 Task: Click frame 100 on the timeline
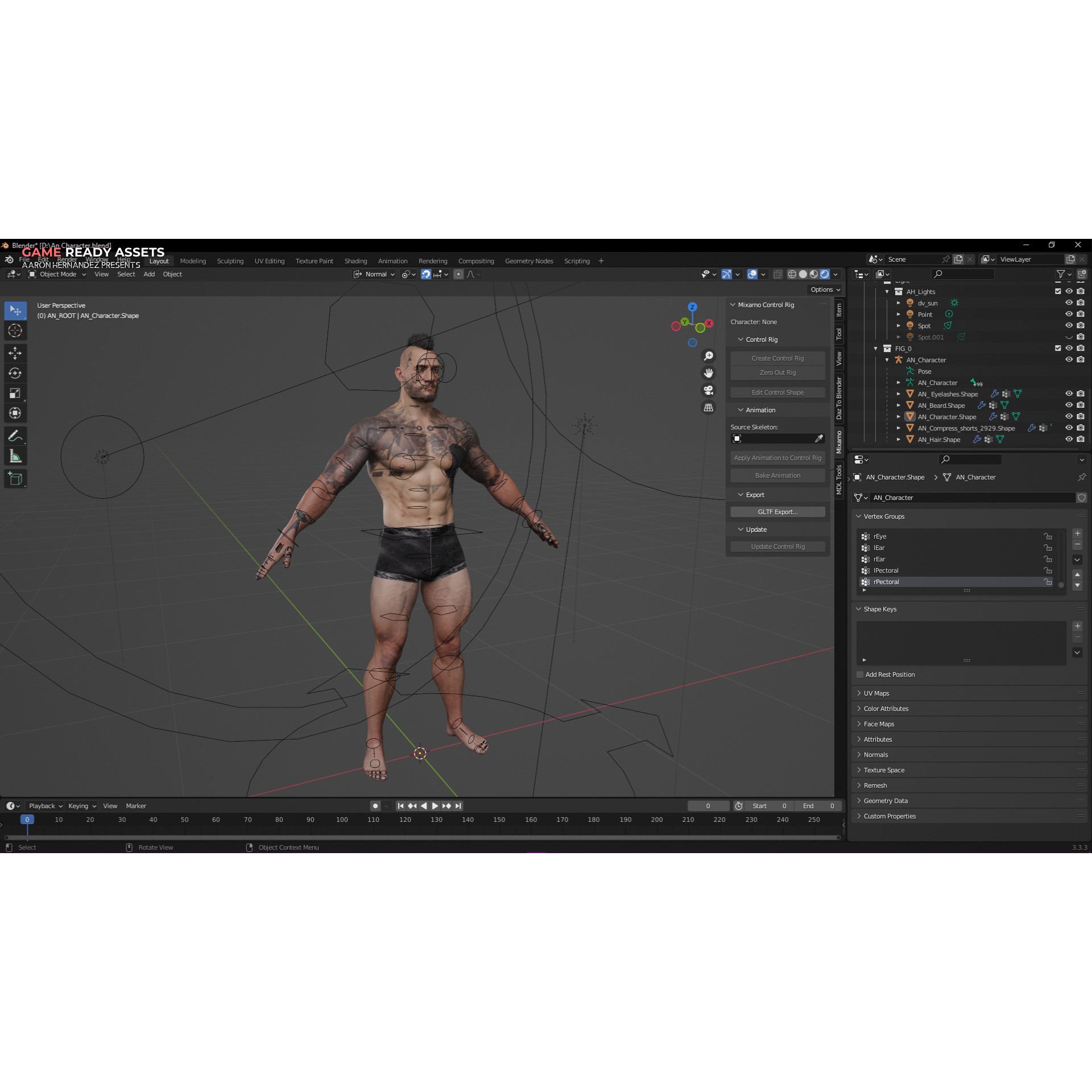342,820
